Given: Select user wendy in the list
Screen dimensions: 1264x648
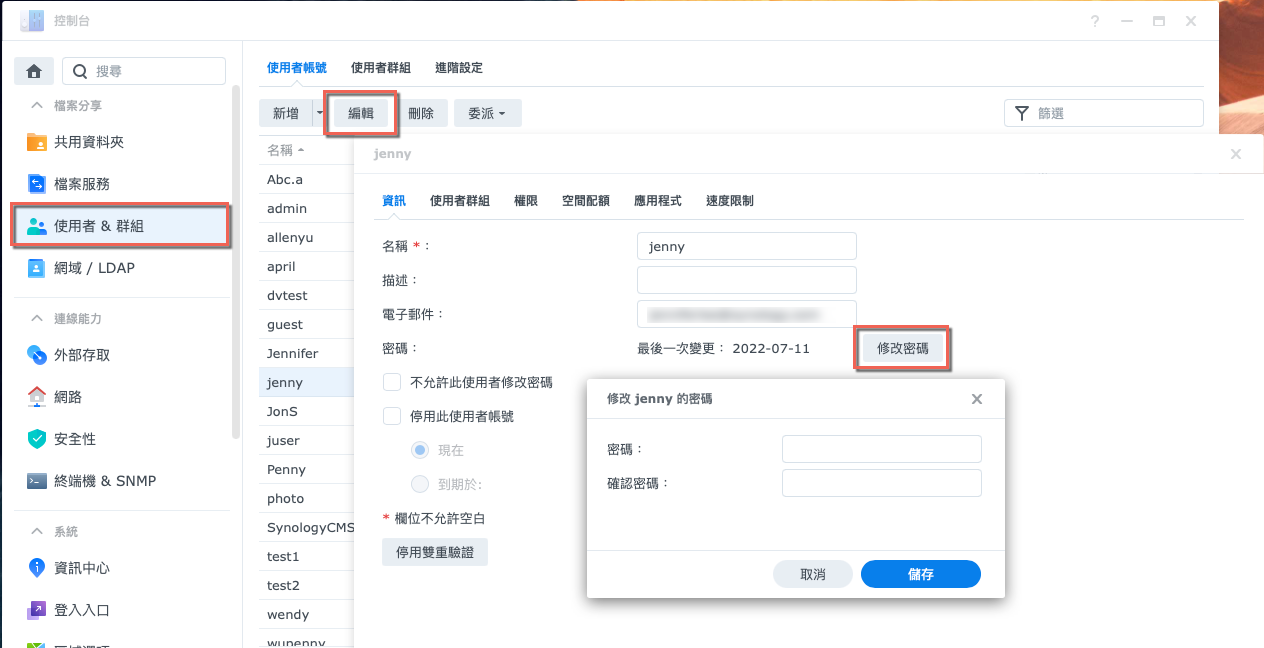Looking at the screenshot, I should pyautogui.click(x=306, y=614).
